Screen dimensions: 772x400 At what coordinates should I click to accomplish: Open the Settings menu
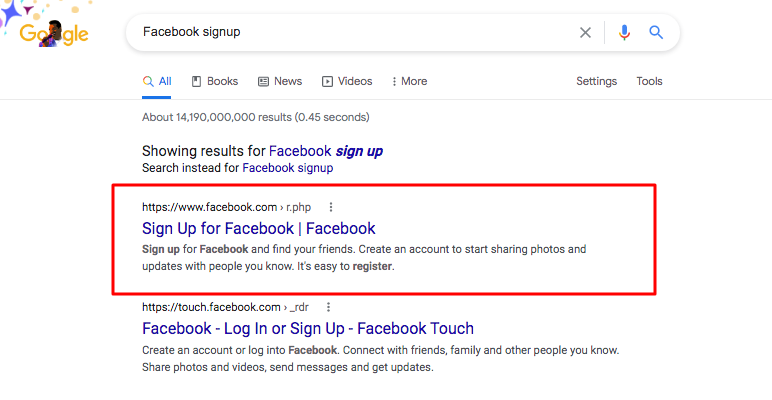(x=596, y=81)
